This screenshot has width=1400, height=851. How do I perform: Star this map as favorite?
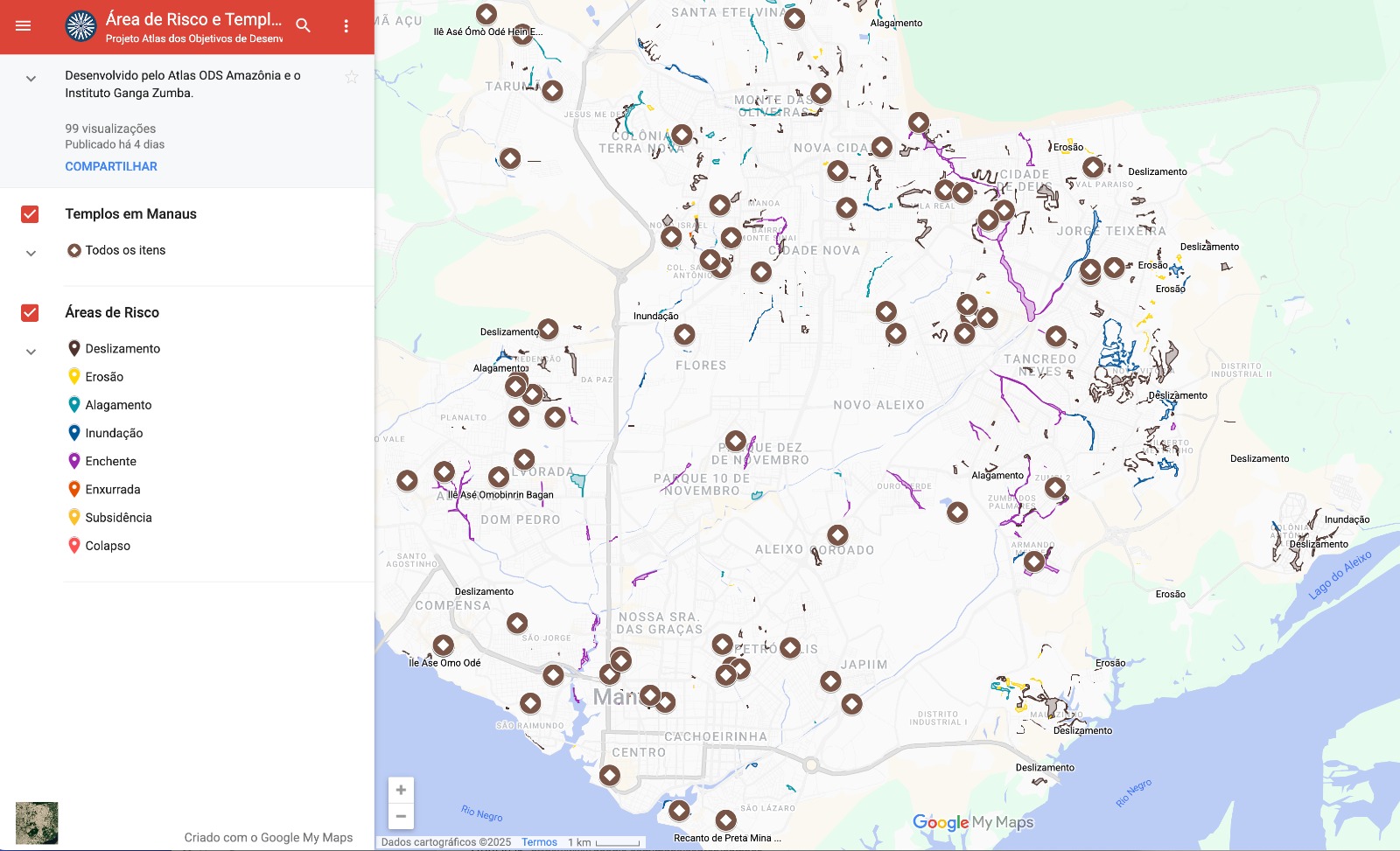[352, 77]
